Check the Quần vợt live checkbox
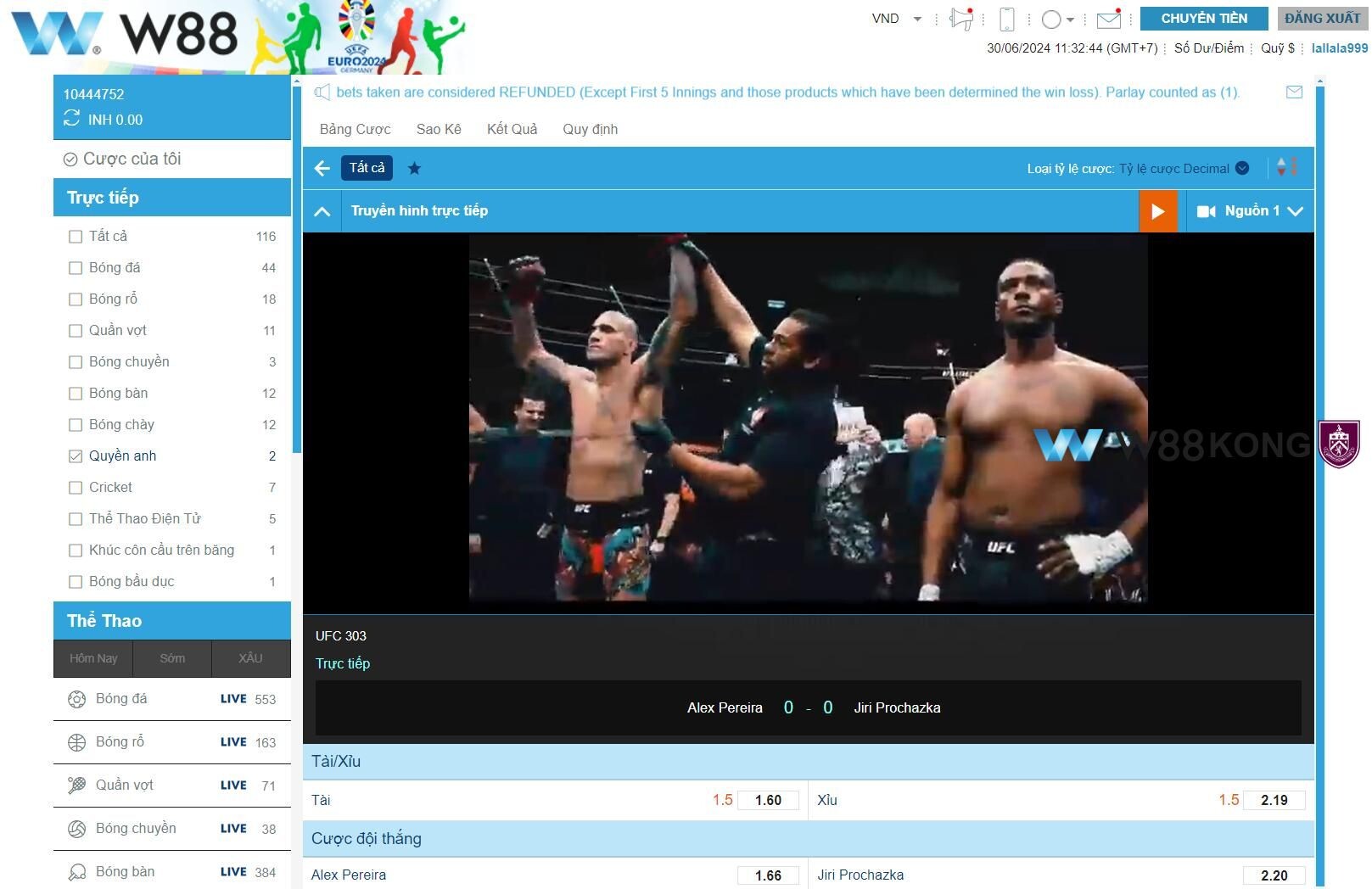Screen dimensions: 1372x889 click(76, 331)
